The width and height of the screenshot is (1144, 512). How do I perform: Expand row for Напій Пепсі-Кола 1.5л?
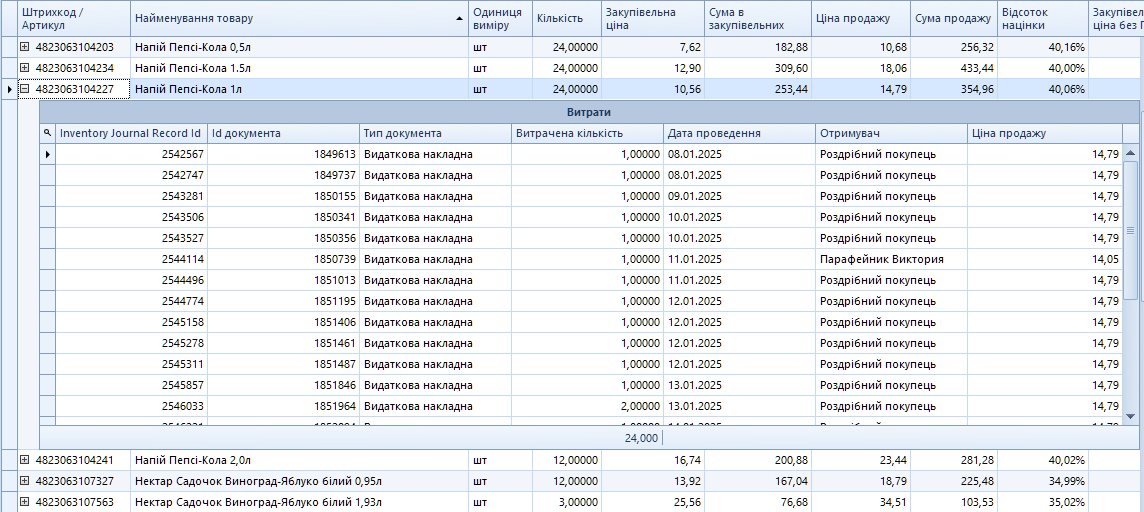coord(25,68)
